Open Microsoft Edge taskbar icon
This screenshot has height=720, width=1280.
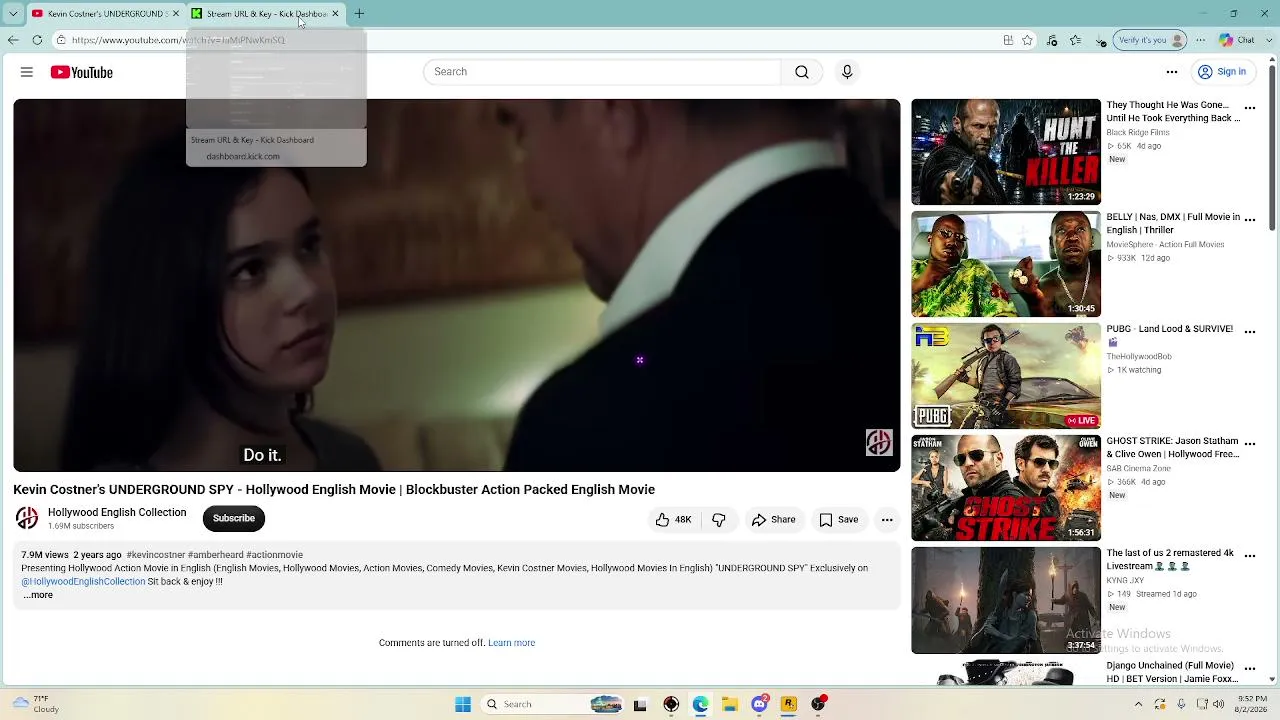click(701, 704)
